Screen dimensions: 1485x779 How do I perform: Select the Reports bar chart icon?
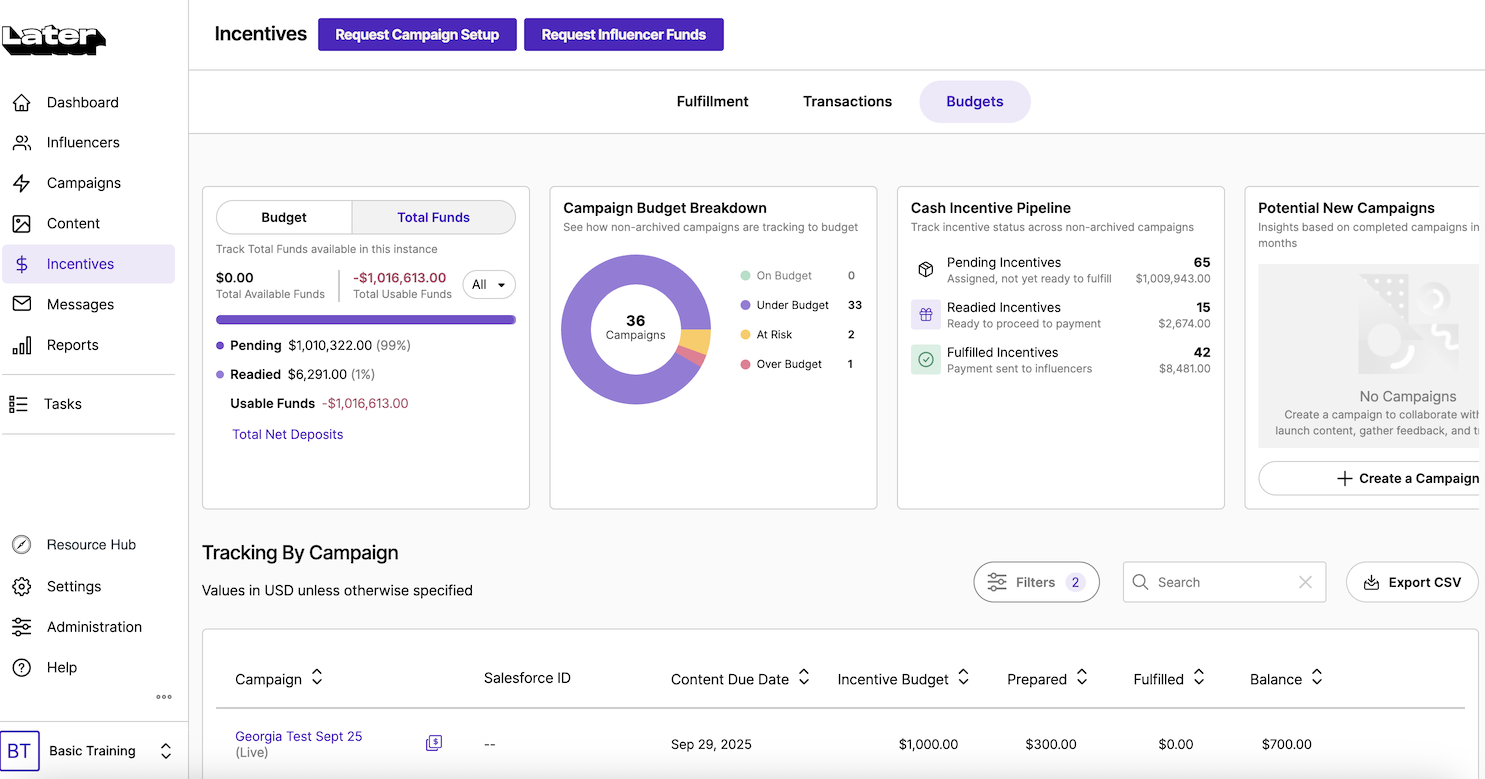tap(22, 344)
